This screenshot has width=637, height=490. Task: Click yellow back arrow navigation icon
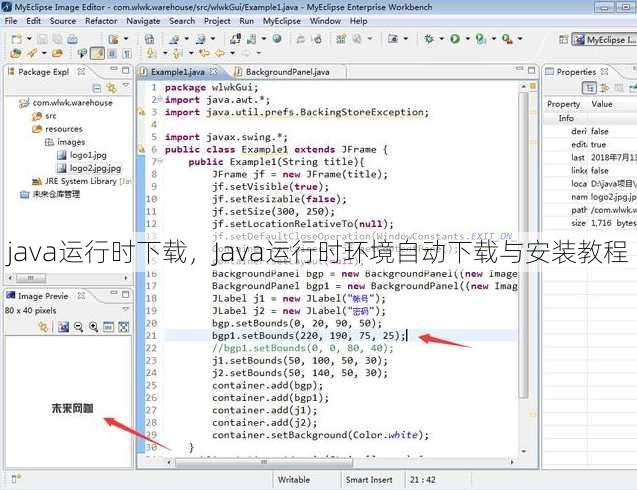click(220, 53)
